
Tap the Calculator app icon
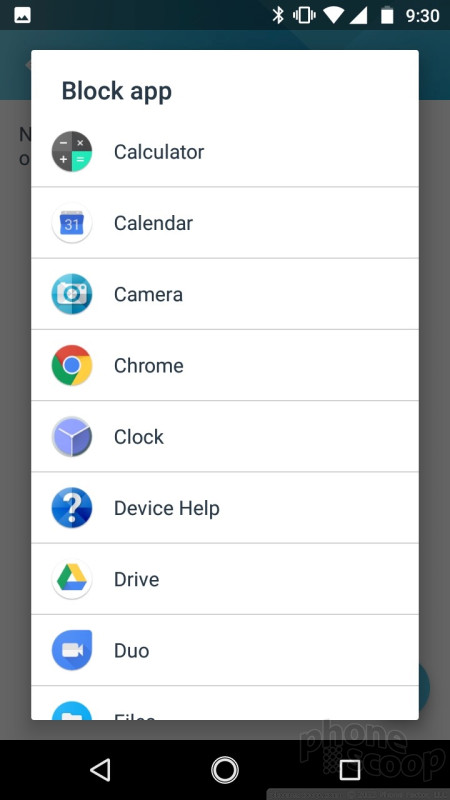[x=72, y=152]
